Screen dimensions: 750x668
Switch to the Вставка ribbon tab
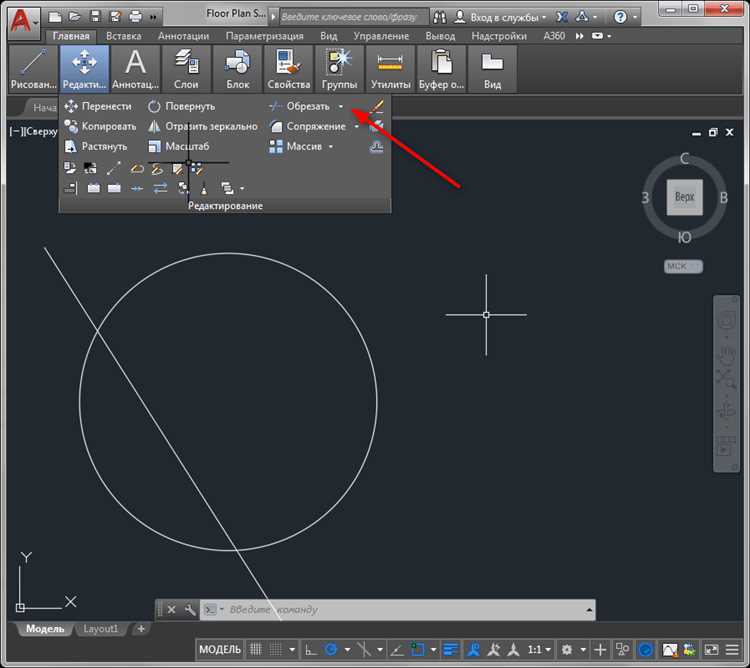[x=123, y=35]
